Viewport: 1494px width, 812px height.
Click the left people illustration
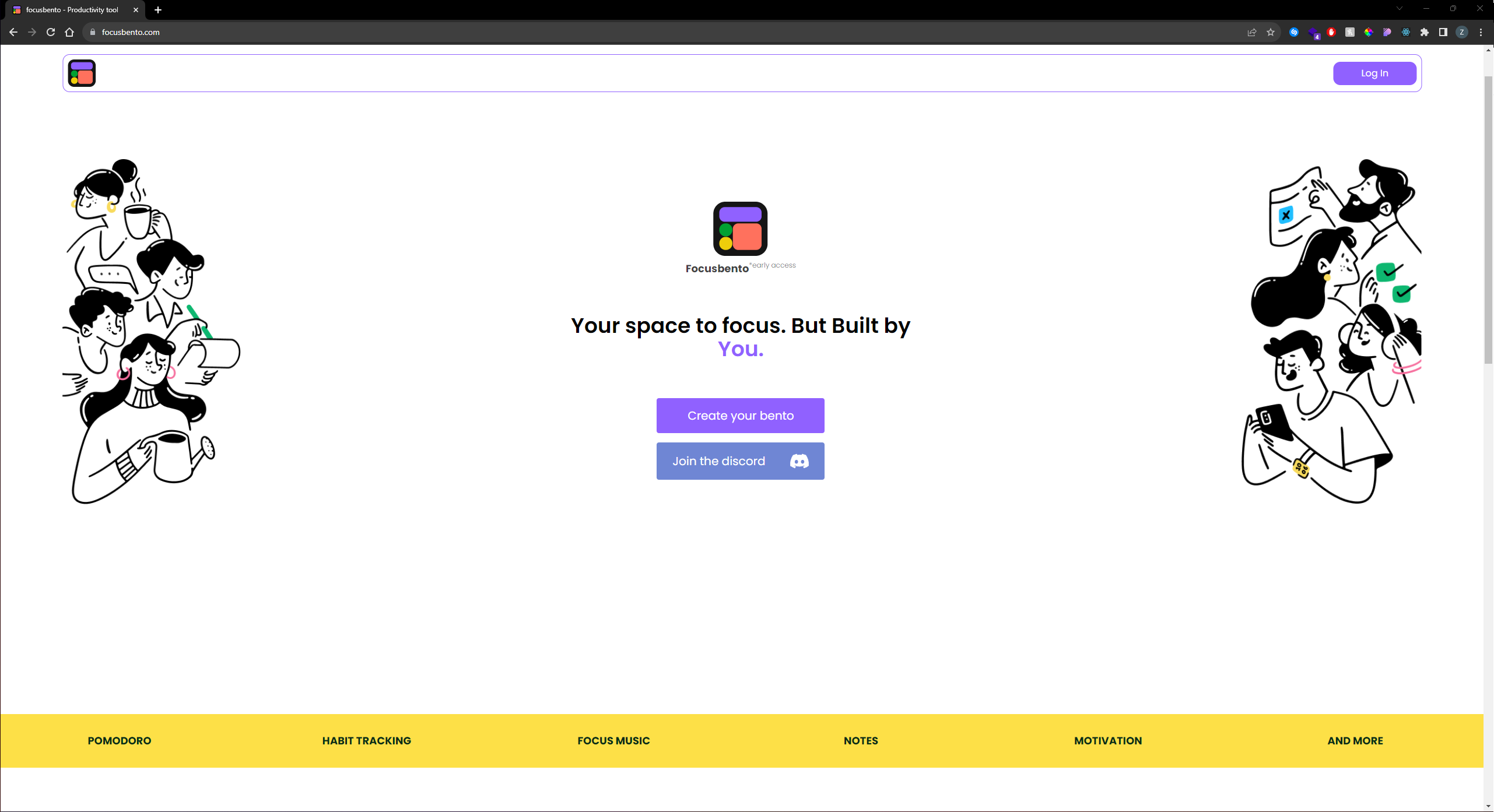(x=151, y=331)
